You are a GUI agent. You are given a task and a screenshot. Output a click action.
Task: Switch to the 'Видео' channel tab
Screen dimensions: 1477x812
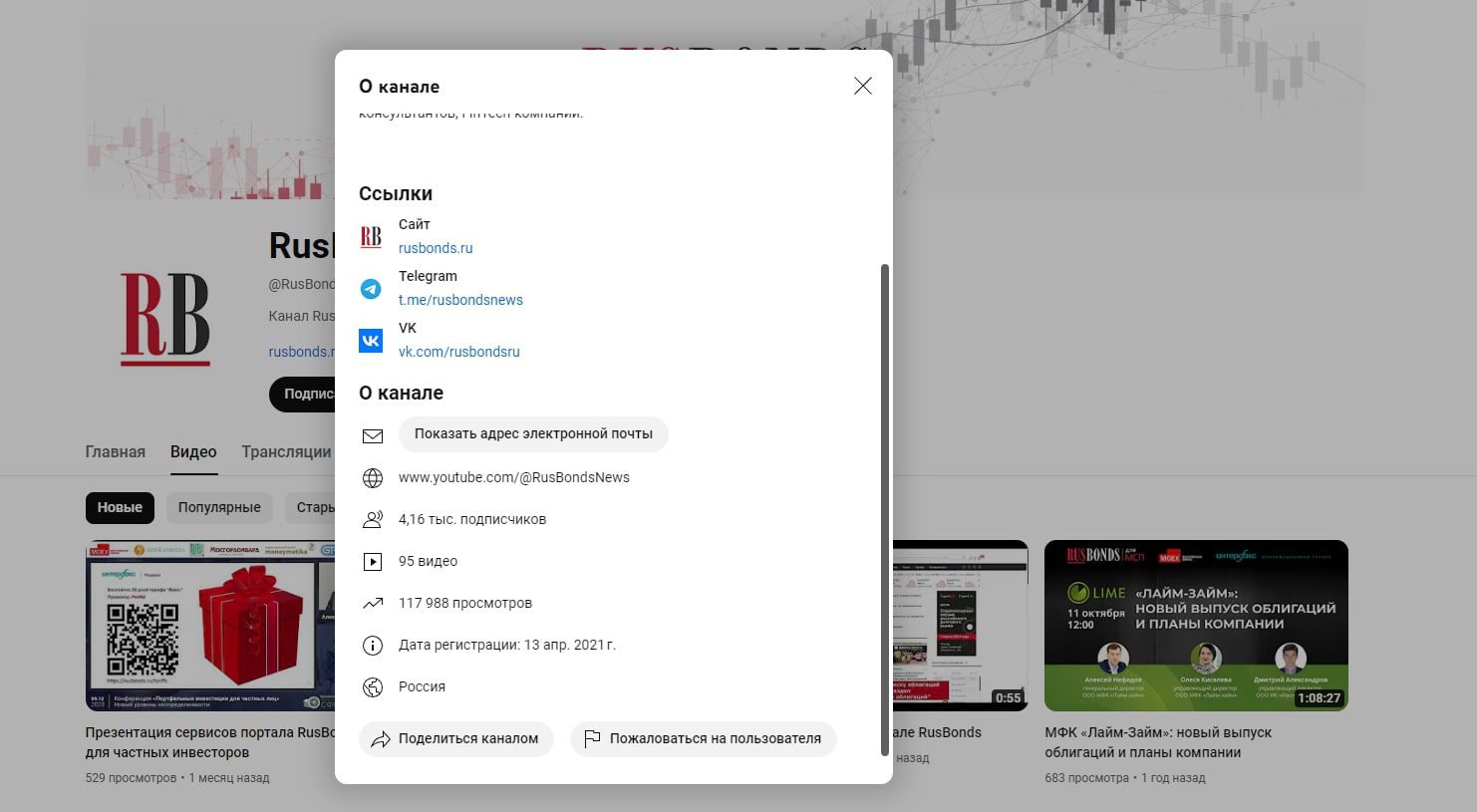pyautogui.click(x=193, y=452)
